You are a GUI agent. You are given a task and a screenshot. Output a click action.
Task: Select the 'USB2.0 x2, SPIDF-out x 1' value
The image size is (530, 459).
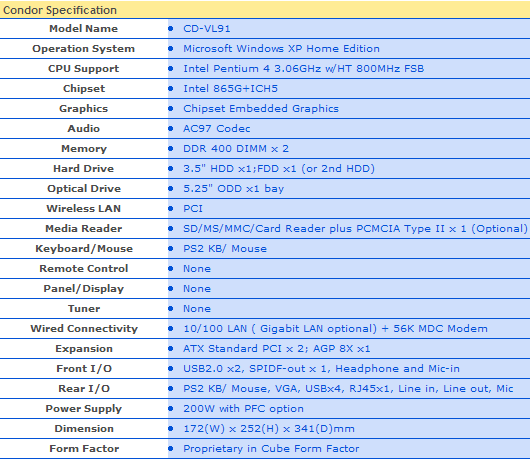256,368
